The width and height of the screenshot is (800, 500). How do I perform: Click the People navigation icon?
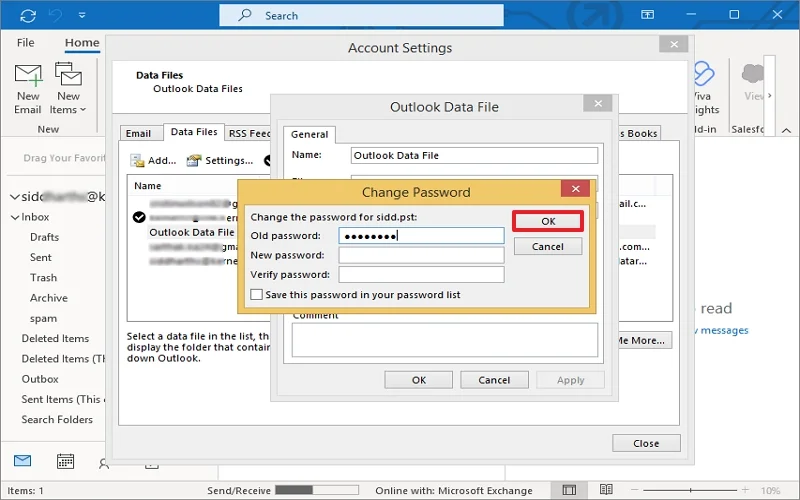point(104,463)
